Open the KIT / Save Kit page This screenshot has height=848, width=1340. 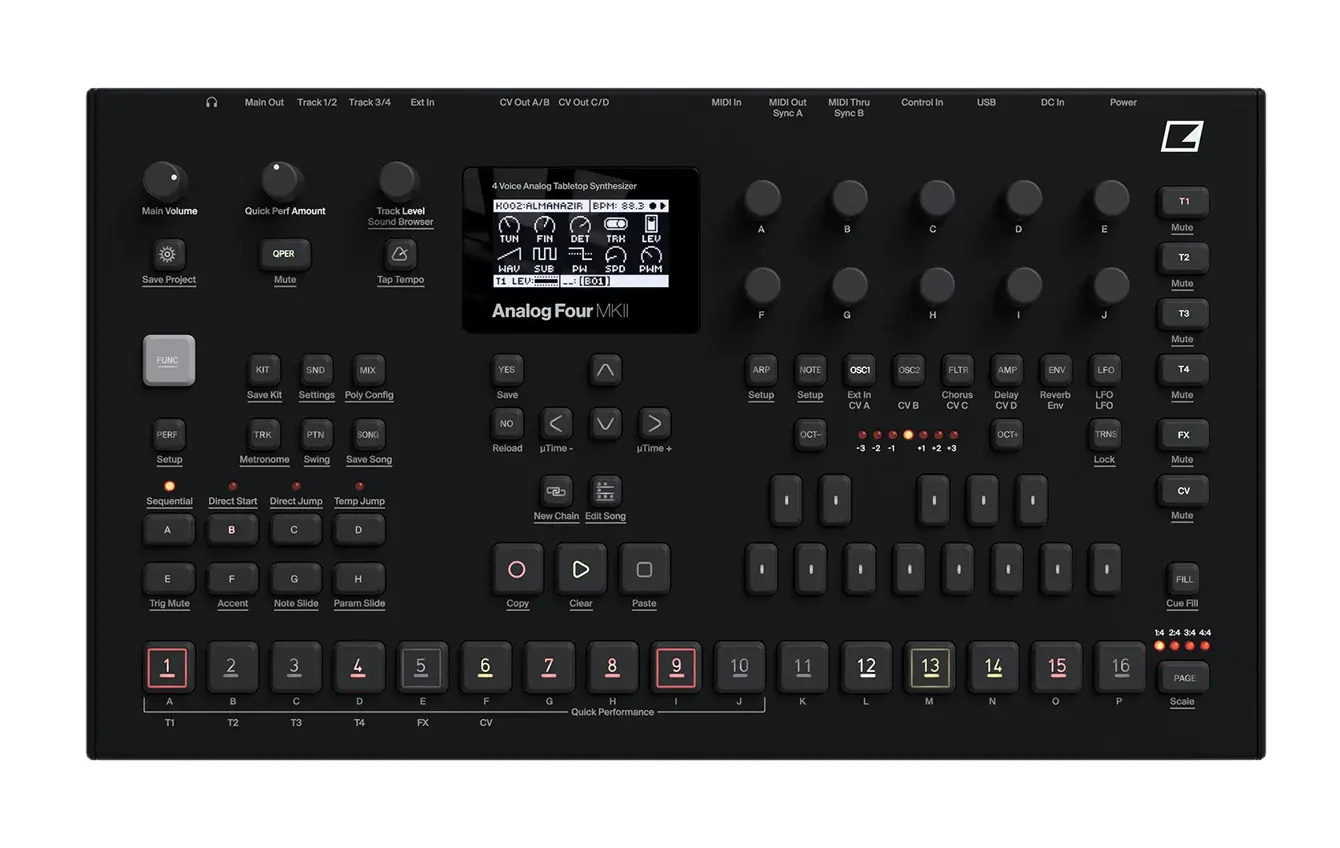point(264,369)
